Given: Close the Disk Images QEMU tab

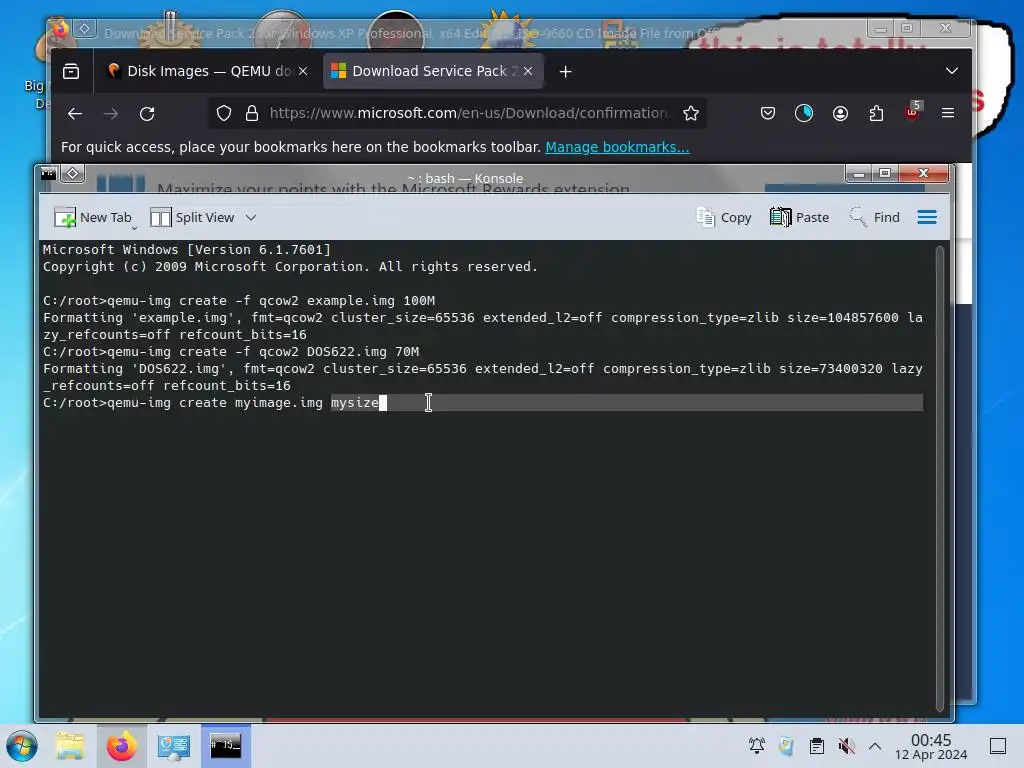Looking at the screenshot, I should pyautogui.click(x=303, y=71).
